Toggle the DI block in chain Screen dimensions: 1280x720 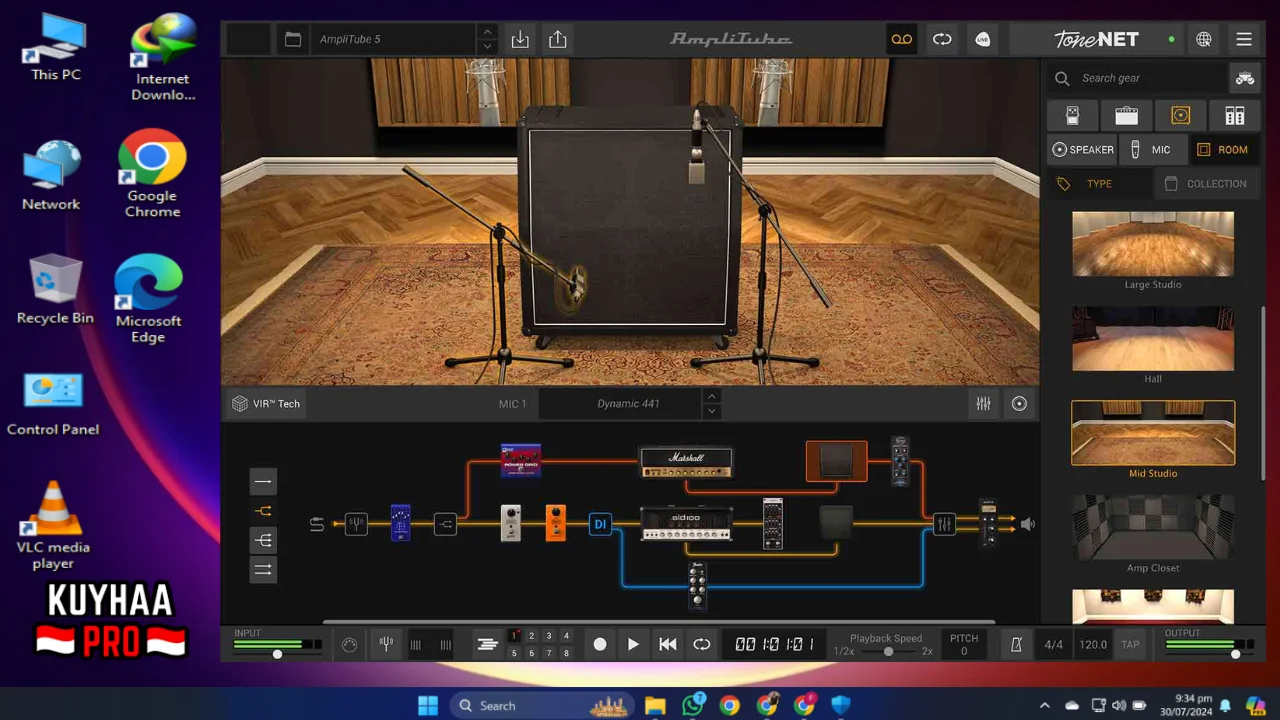(600, 523)
